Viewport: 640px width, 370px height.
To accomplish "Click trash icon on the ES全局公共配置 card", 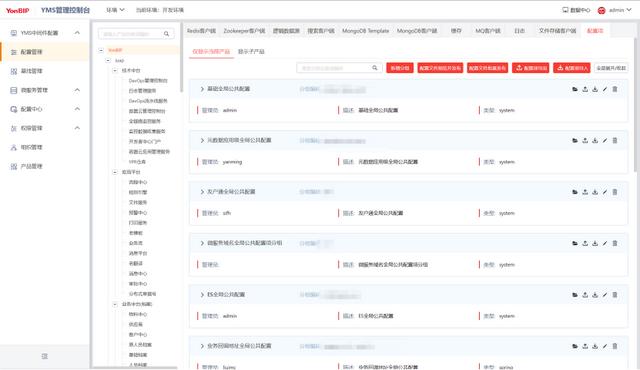I will (615, 295).
